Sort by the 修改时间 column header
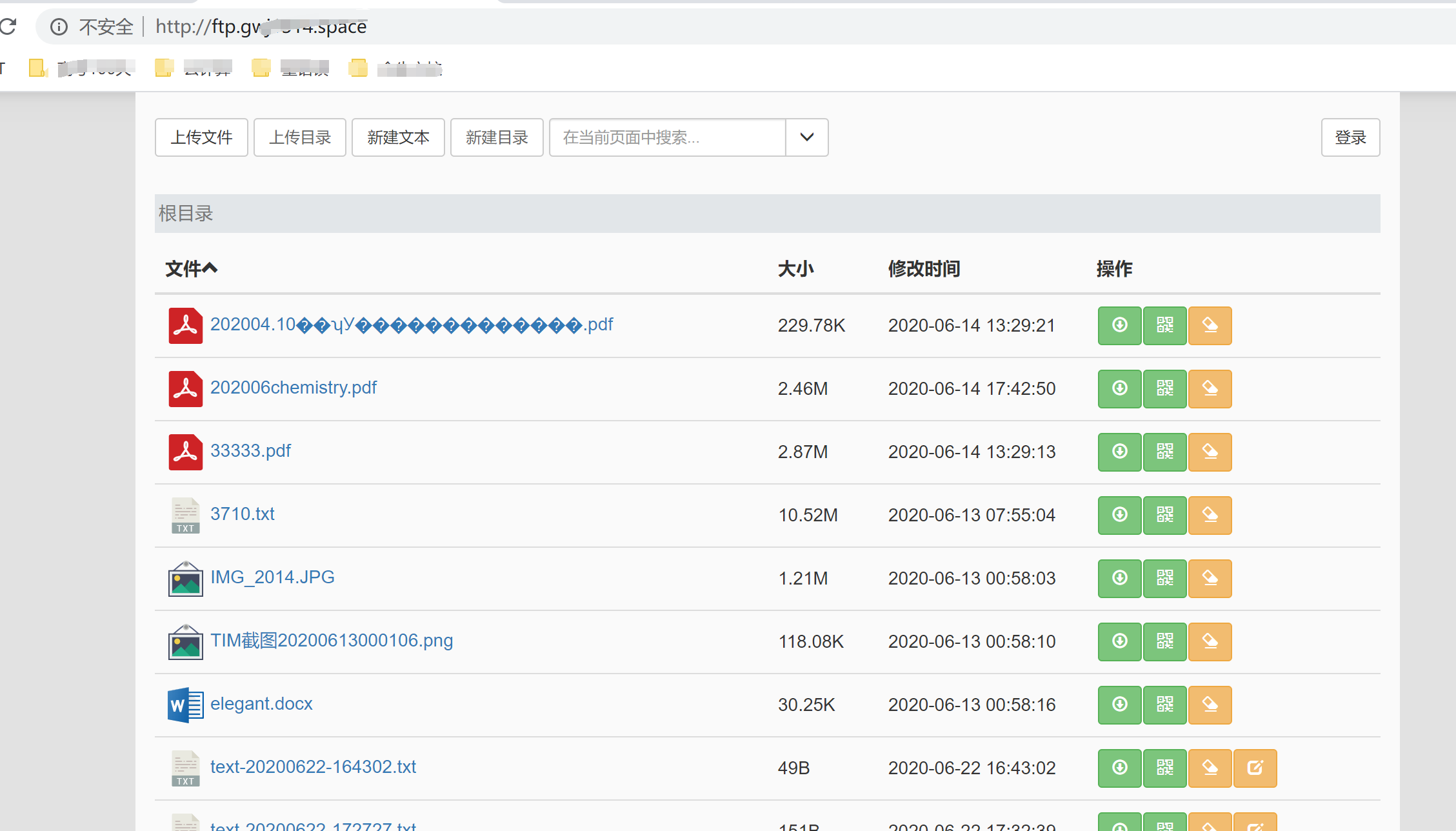Screen dimensions: 1456x831 point(924,268)
